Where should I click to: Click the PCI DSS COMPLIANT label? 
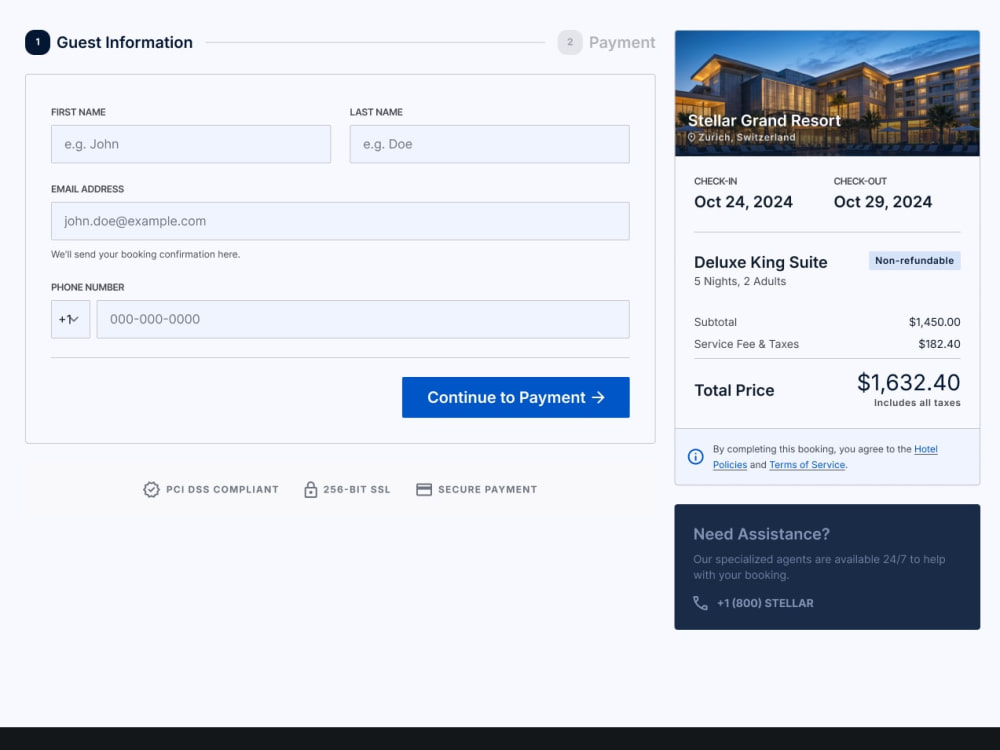click(x=222, y=489)
